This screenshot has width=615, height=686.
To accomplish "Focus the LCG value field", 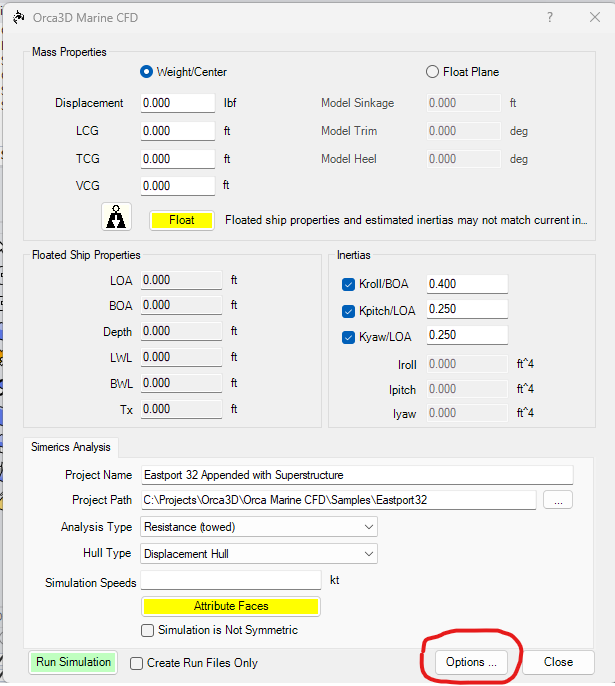I will click(178, 131).
